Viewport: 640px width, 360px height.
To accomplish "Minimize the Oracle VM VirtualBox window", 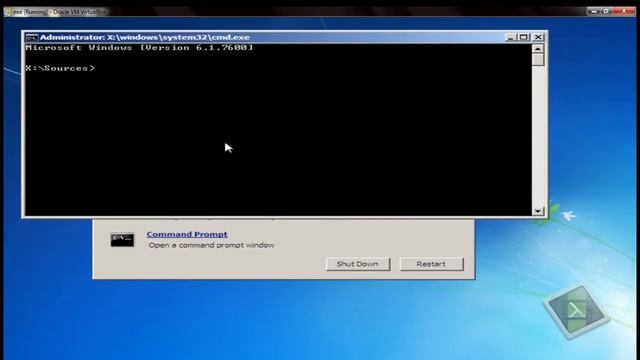I will coord(594,11).
